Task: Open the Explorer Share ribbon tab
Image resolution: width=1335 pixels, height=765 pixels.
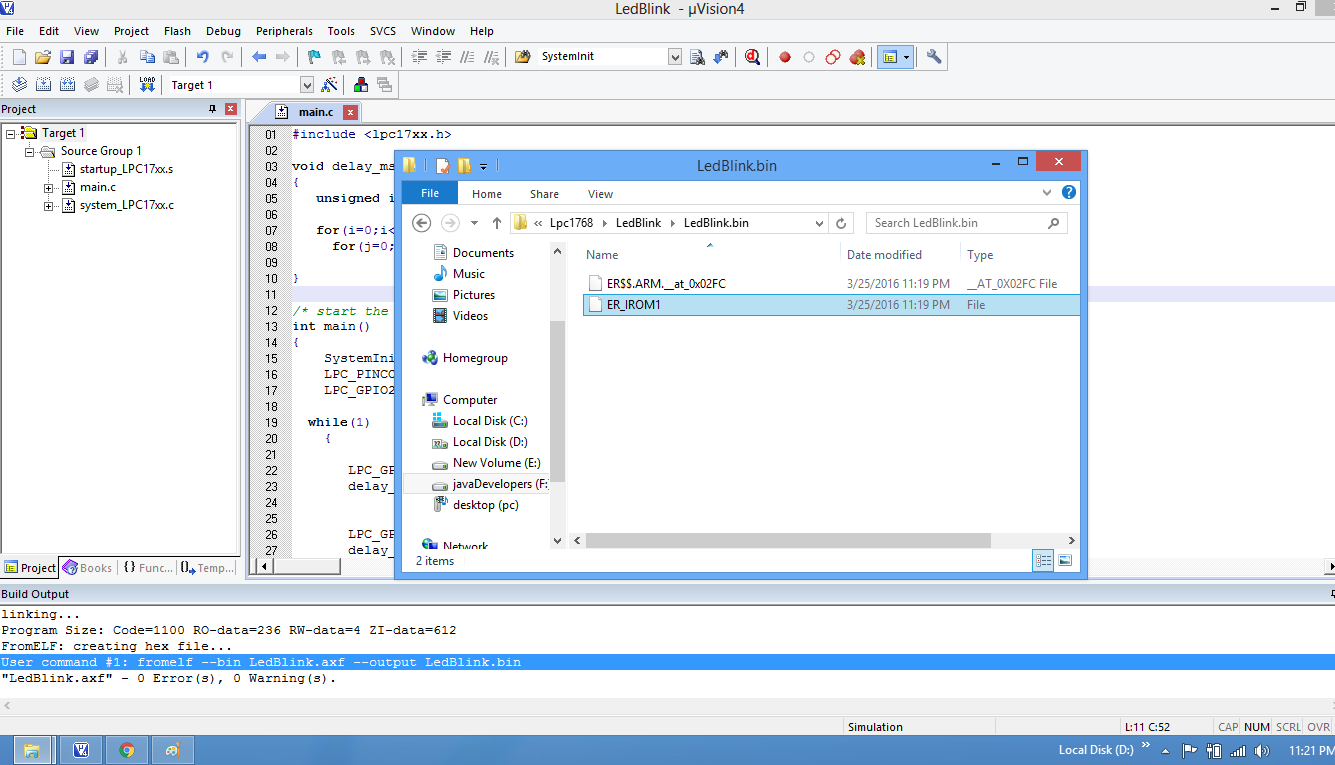Action: 545,194
